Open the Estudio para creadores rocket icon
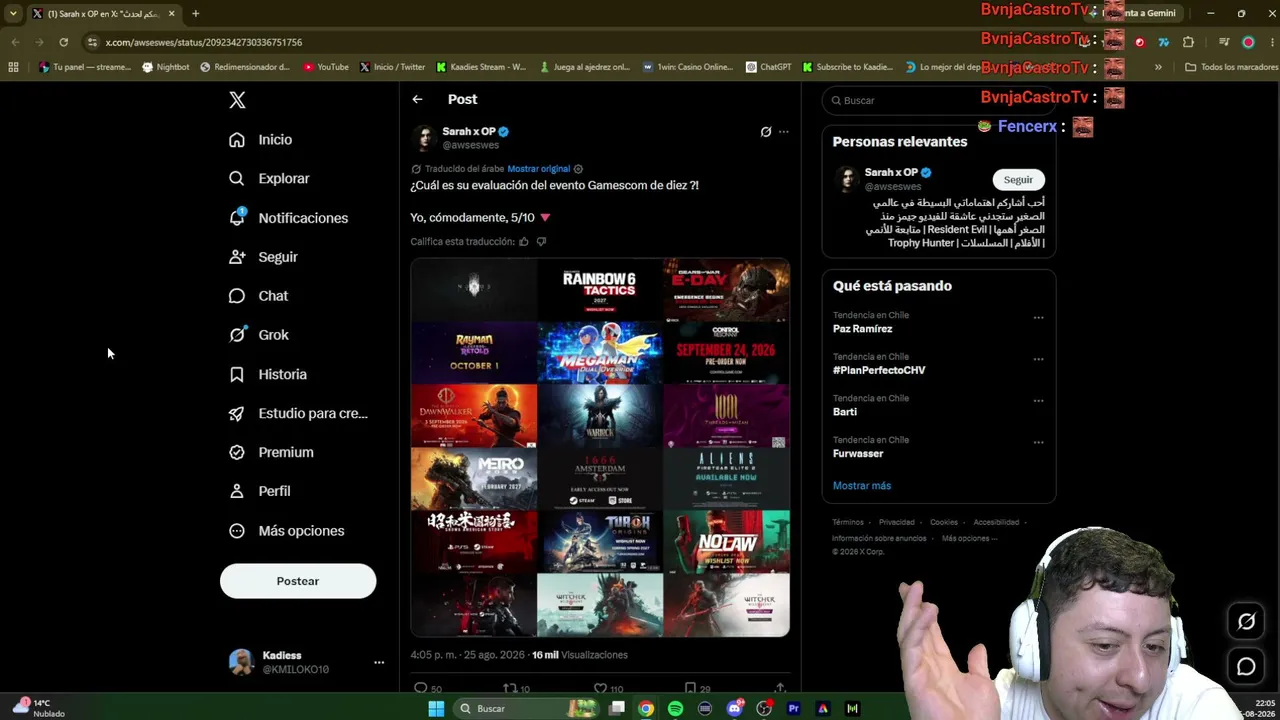Screen dimensions: 1280x720 [x=237, y=413]
